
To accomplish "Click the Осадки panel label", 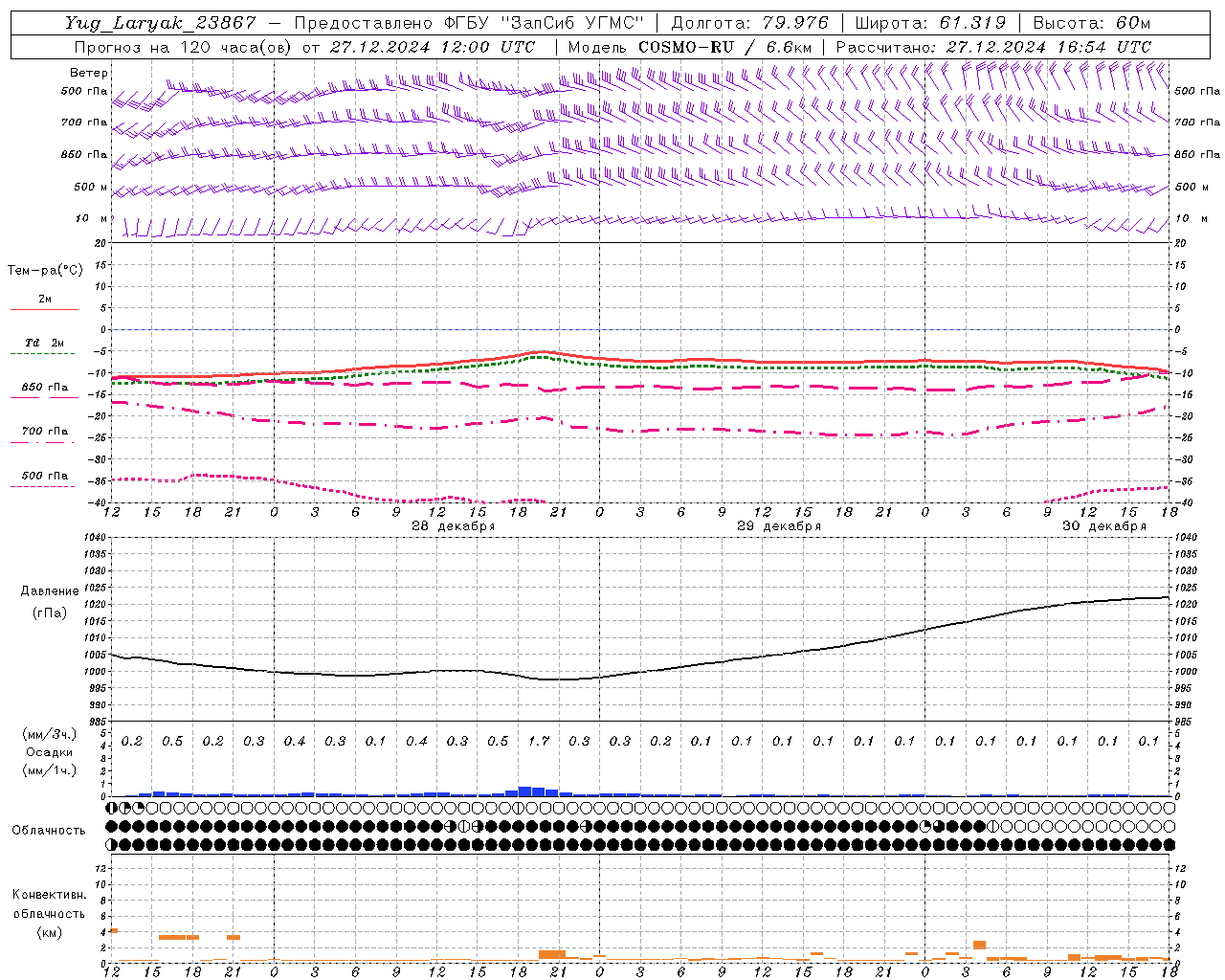I will [50, 752].
